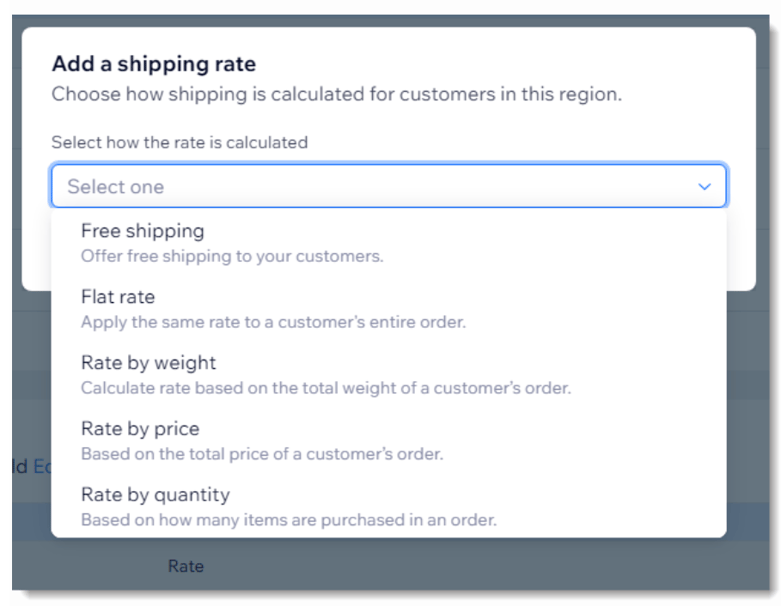Viewport: 781px width, 606px height.
Task: Open the 'Select one' rate dropdown
Action: point(388,187)
